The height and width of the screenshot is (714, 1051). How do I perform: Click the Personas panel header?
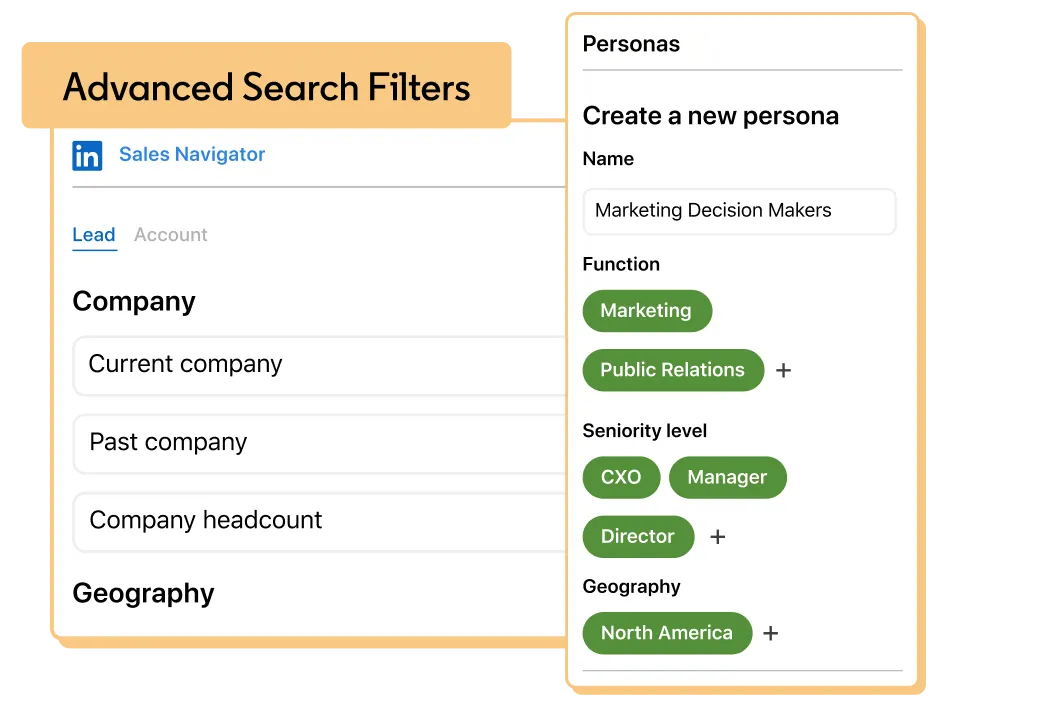tap(631, 44)
